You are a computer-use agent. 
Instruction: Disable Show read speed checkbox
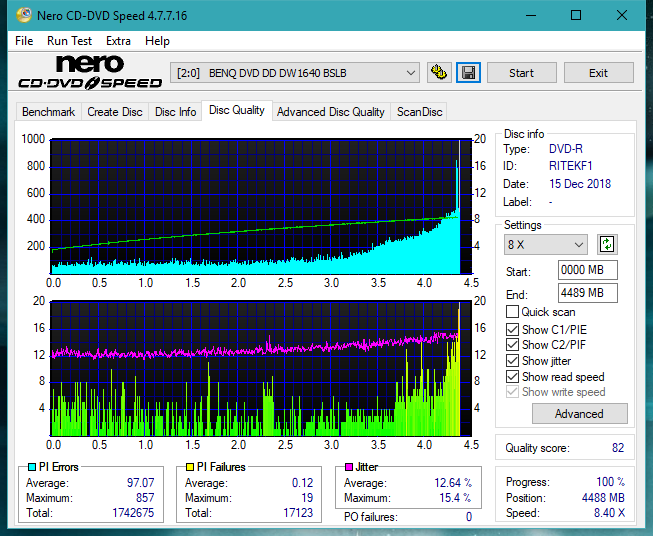[512, 376]
